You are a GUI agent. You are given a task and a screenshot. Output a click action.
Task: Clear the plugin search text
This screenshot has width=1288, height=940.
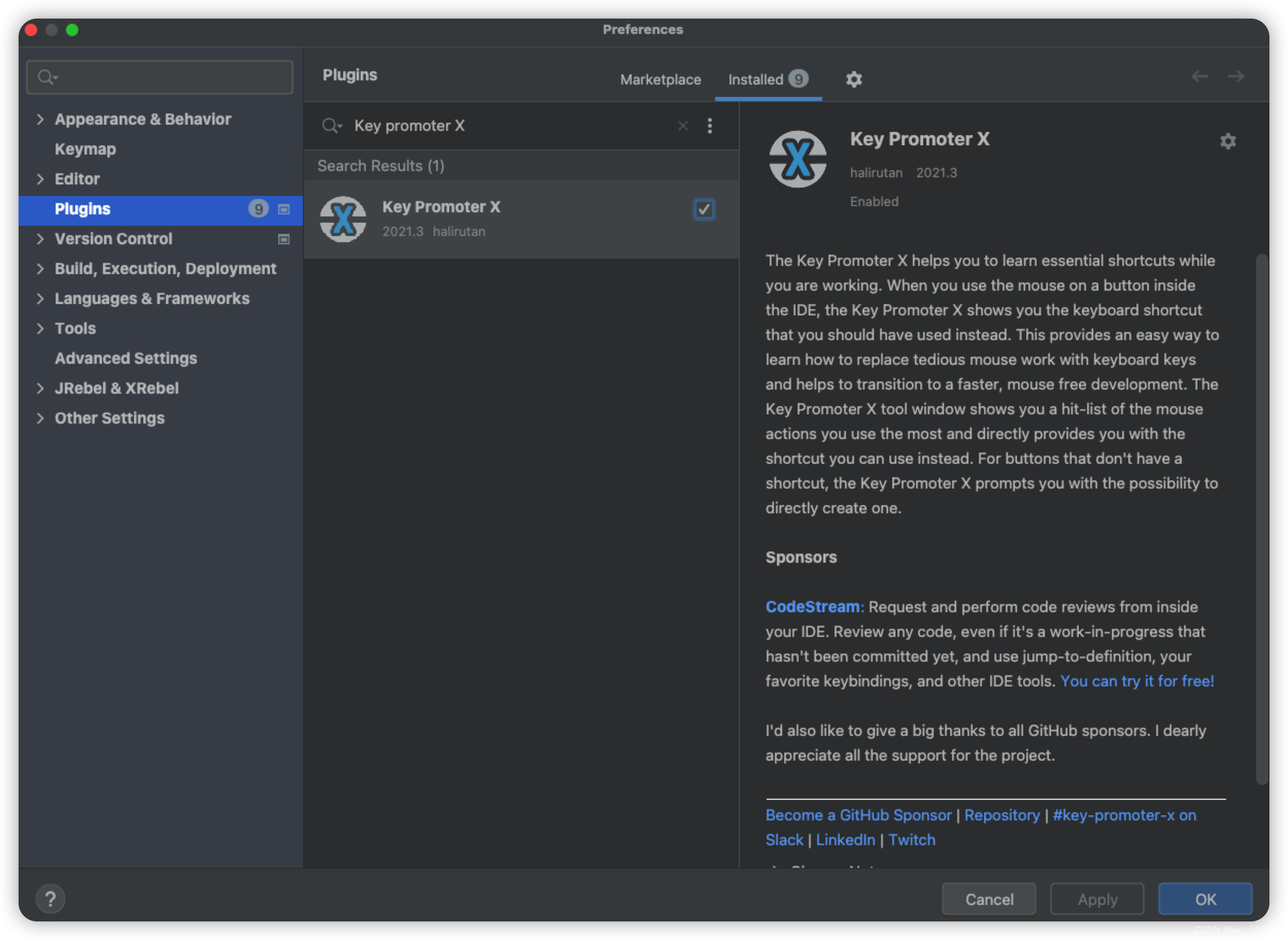click(683, 126)
